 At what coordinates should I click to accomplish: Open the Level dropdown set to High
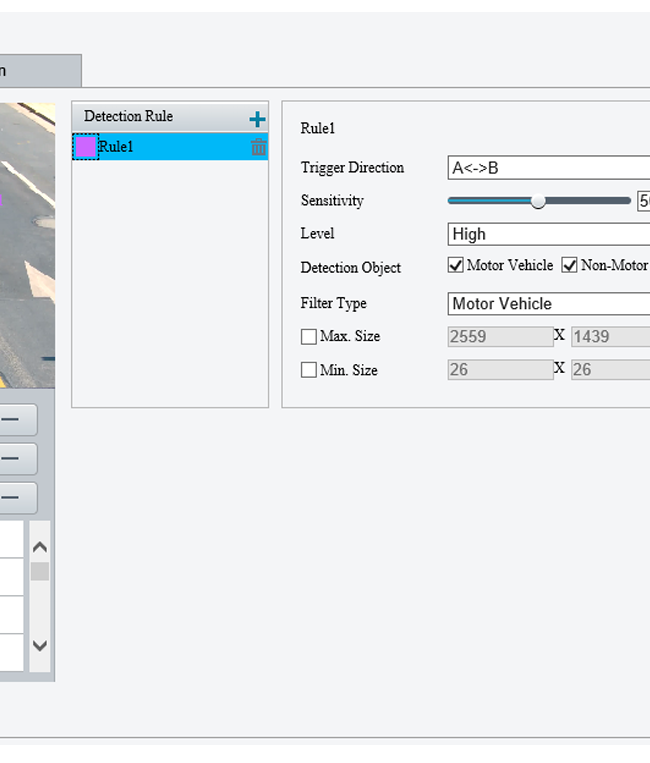[548, 234]
